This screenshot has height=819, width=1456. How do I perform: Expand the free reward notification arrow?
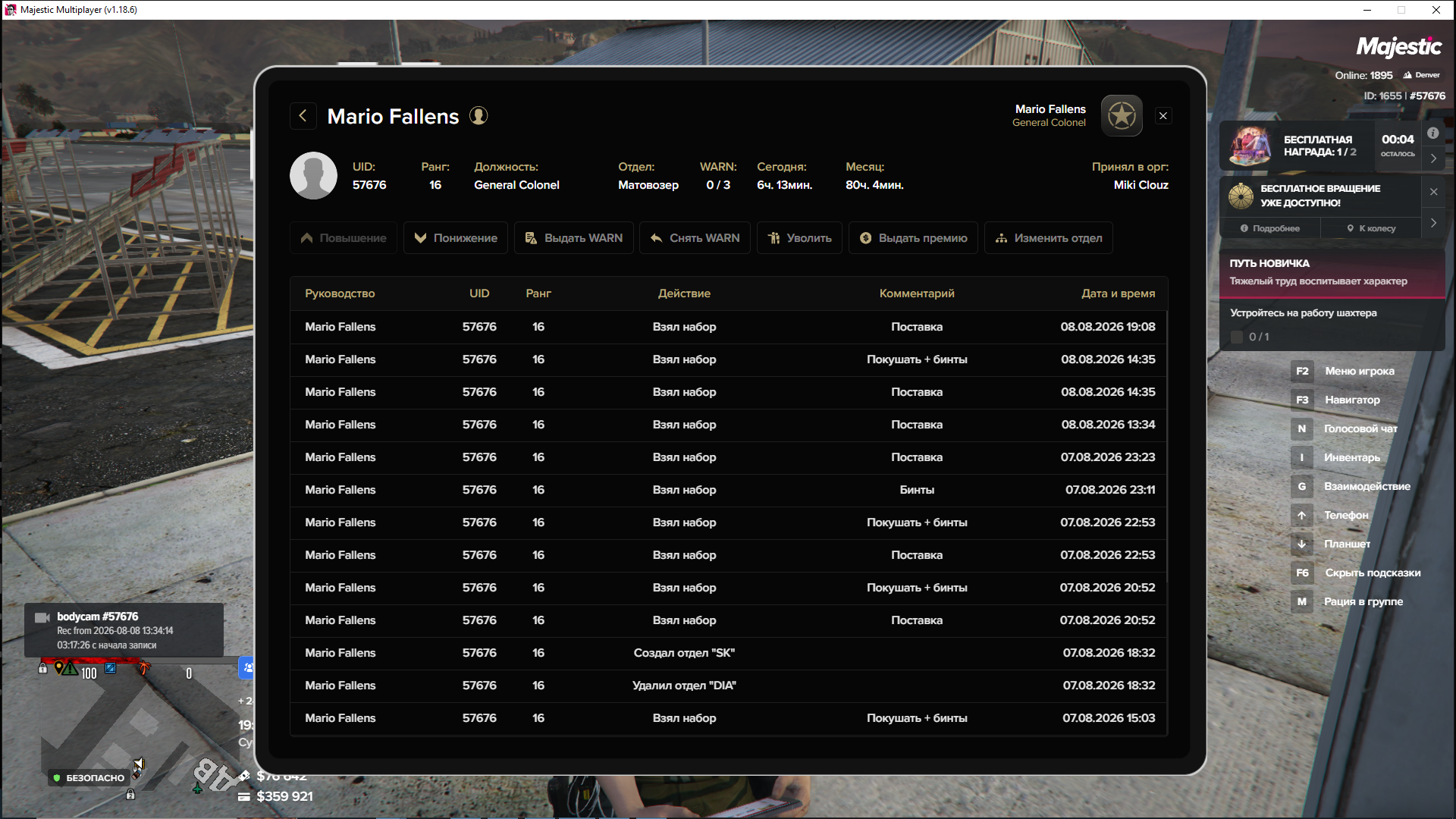1433,158
